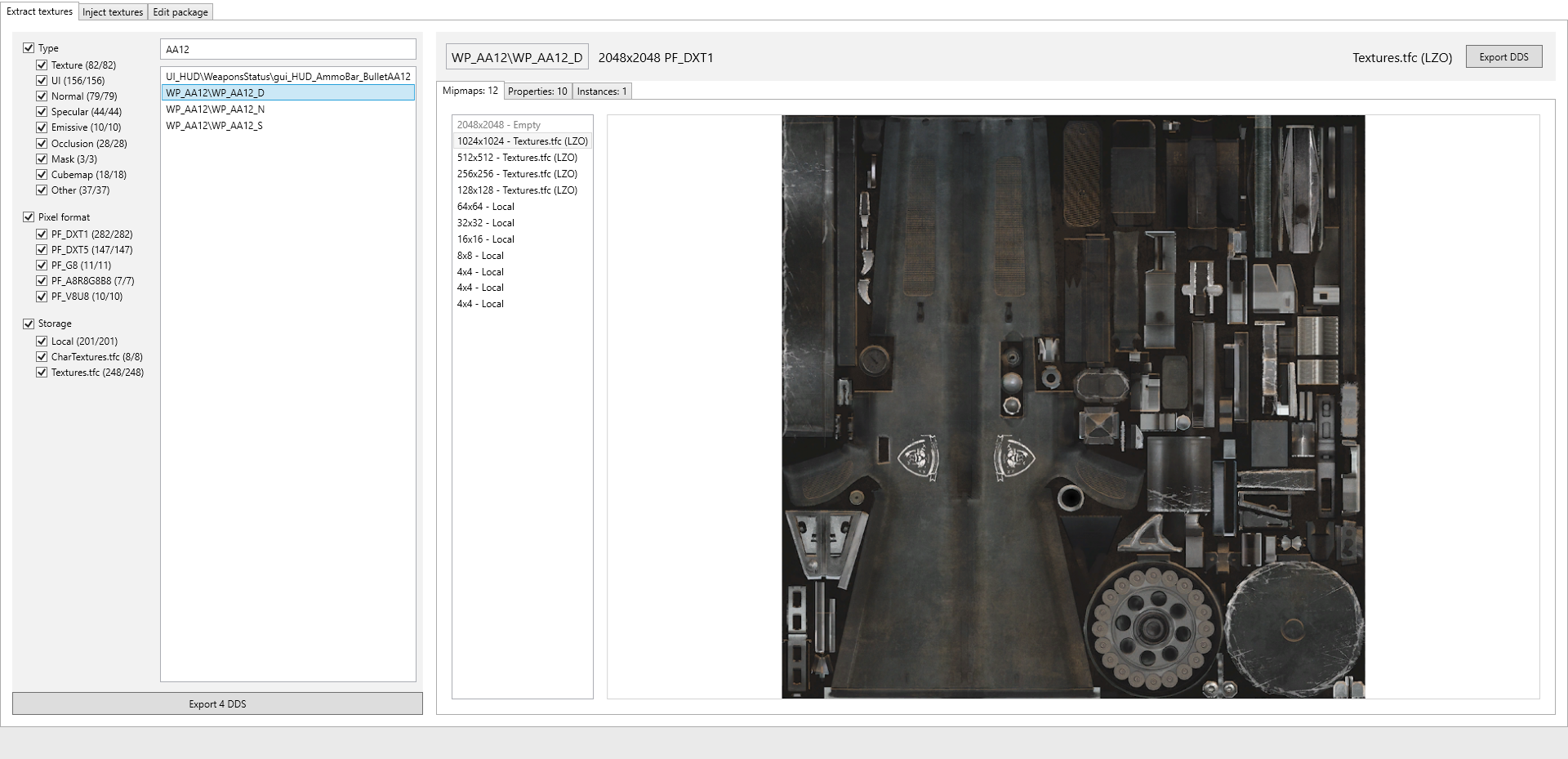Select the 1024x1024 Textures.tfc mipmap
The image size is (1568, 759).
click(x=523, y=141)
